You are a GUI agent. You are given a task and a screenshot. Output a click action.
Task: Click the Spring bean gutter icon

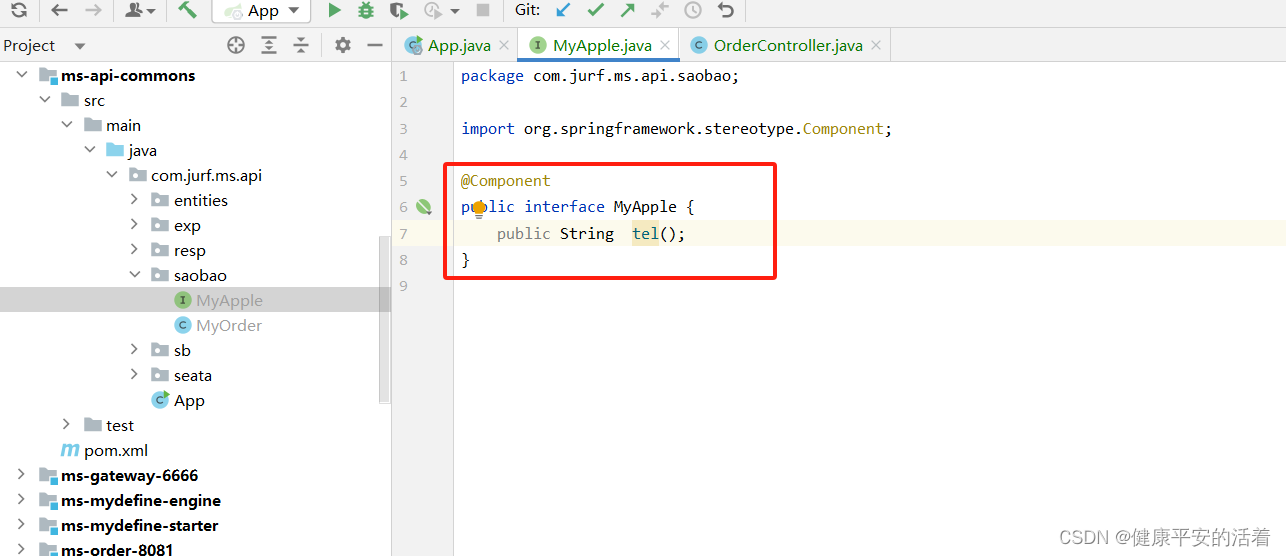tap(424, 207)
